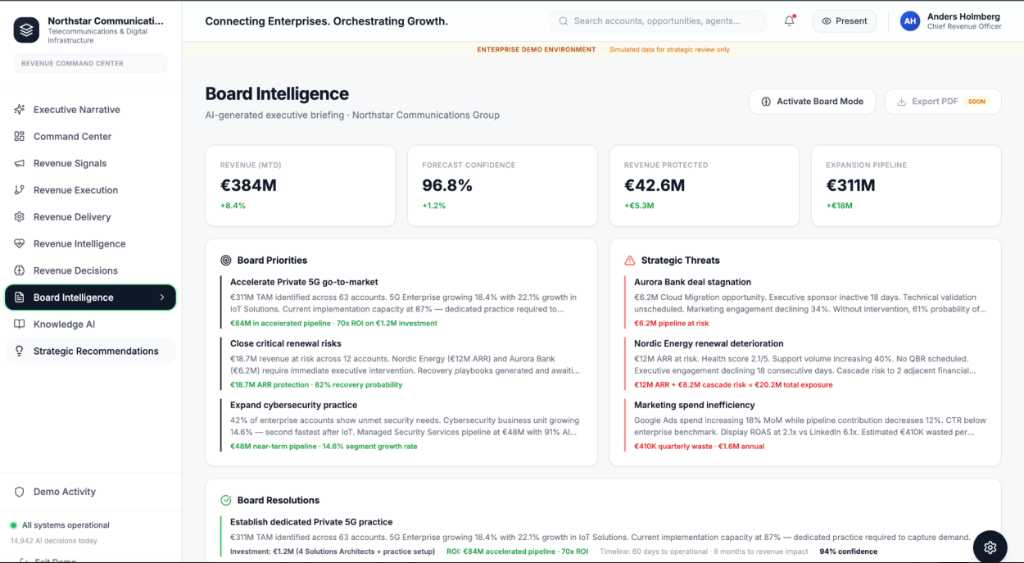Select the Revenue (MTD) €384M card
Image resolution: width=1024 pixels, height=563 pixels.
click(x=300, y=186)
